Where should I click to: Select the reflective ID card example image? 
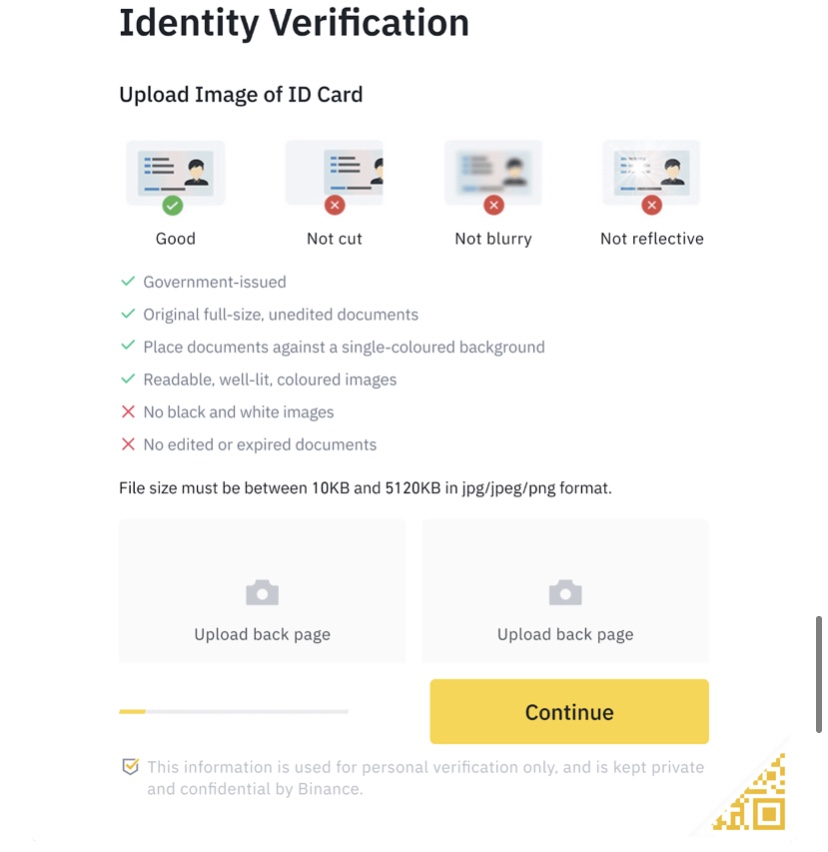click(x=651, y=170)
